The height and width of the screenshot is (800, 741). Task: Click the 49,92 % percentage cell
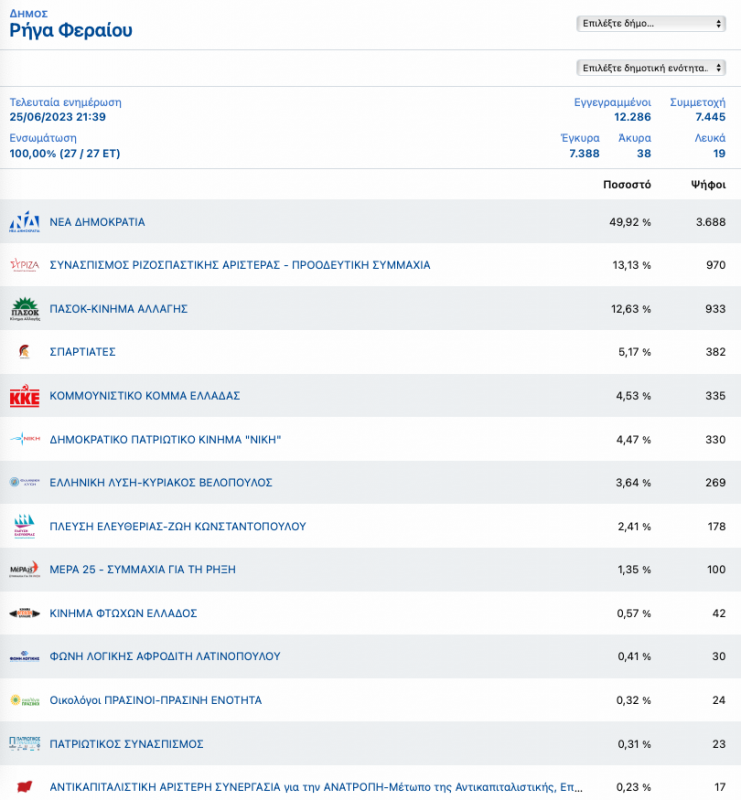click(630, 222)
